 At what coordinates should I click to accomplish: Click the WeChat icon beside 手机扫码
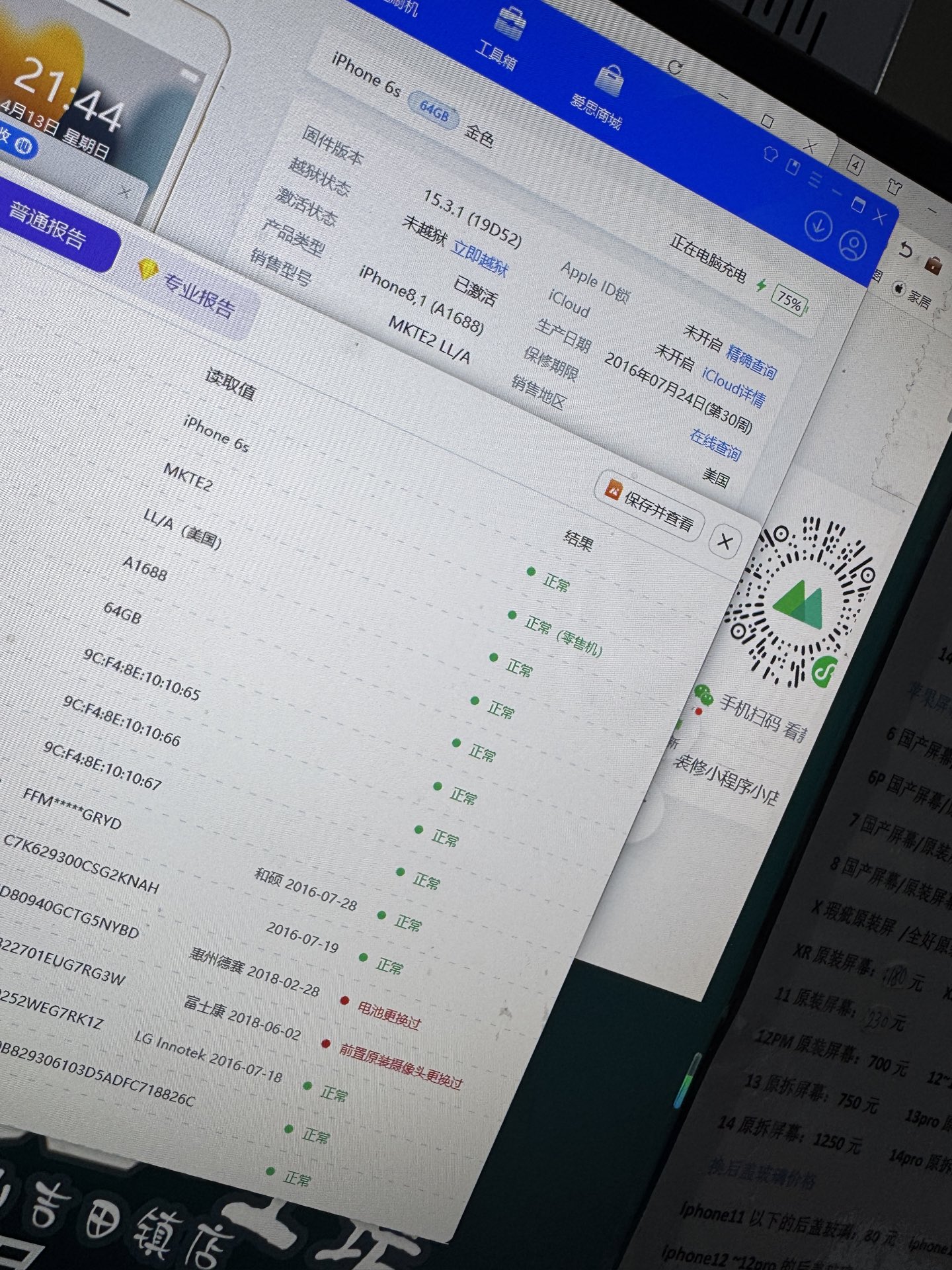click(703, 695)
